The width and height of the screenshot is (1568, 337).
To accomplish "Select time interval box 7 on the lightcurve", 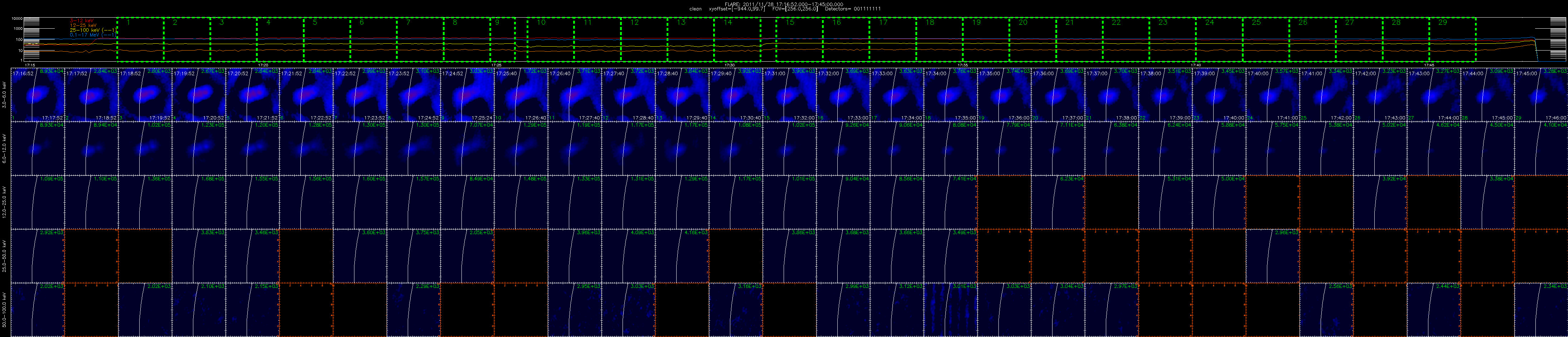I will coord(420,39).
